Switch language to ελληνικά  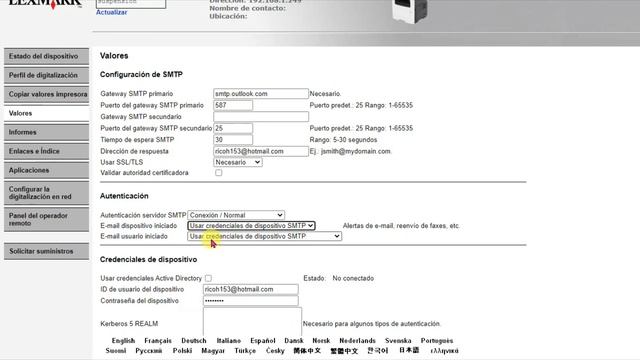tap(444, 351)
